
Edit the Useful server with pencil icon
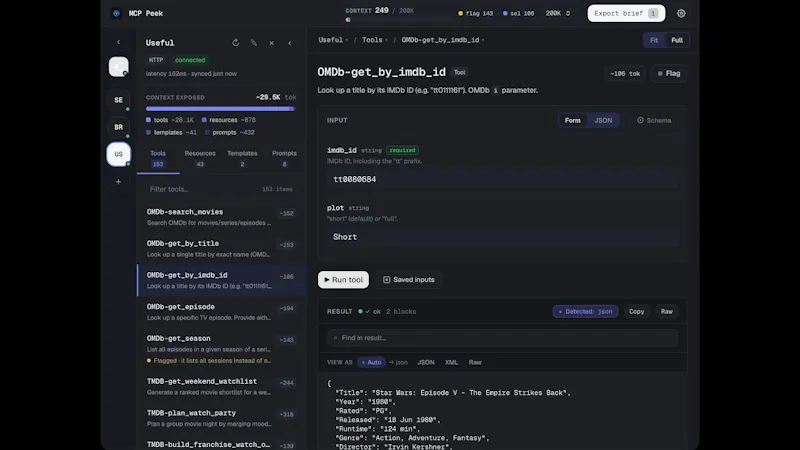pos(254,43)
